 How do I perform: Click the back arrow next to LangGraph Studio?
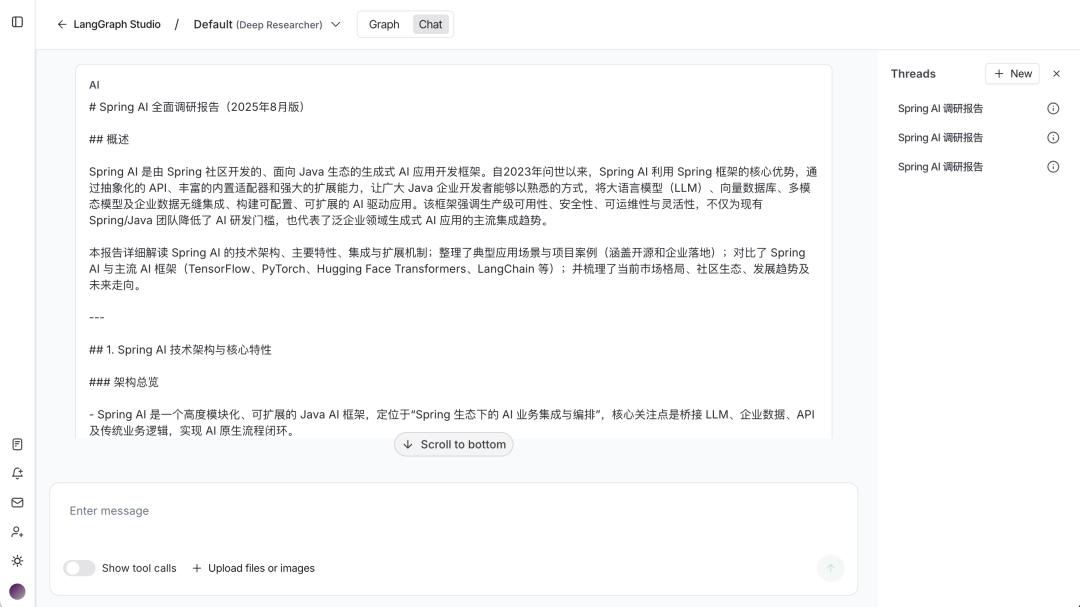[62, 25]
